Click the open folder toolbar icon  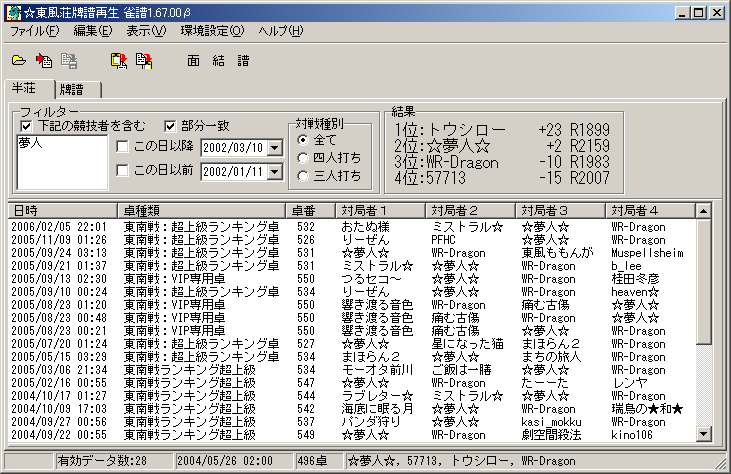(x=18, y=60)
